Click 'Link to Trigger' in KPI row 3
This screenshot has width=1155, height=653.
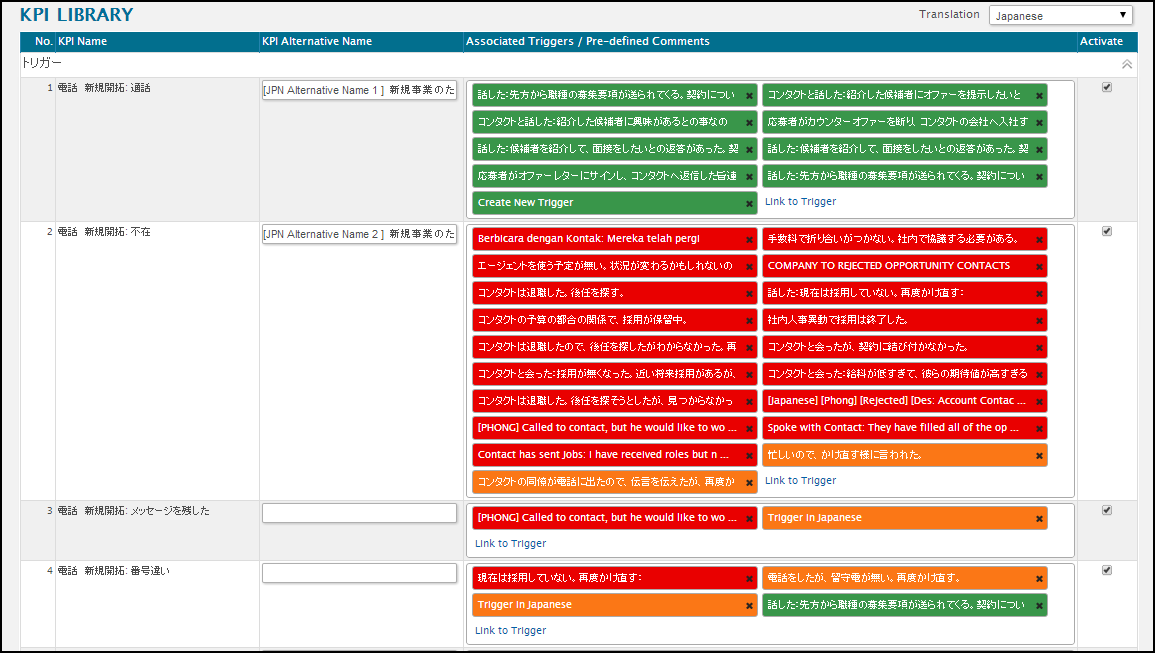coord(510,543)
